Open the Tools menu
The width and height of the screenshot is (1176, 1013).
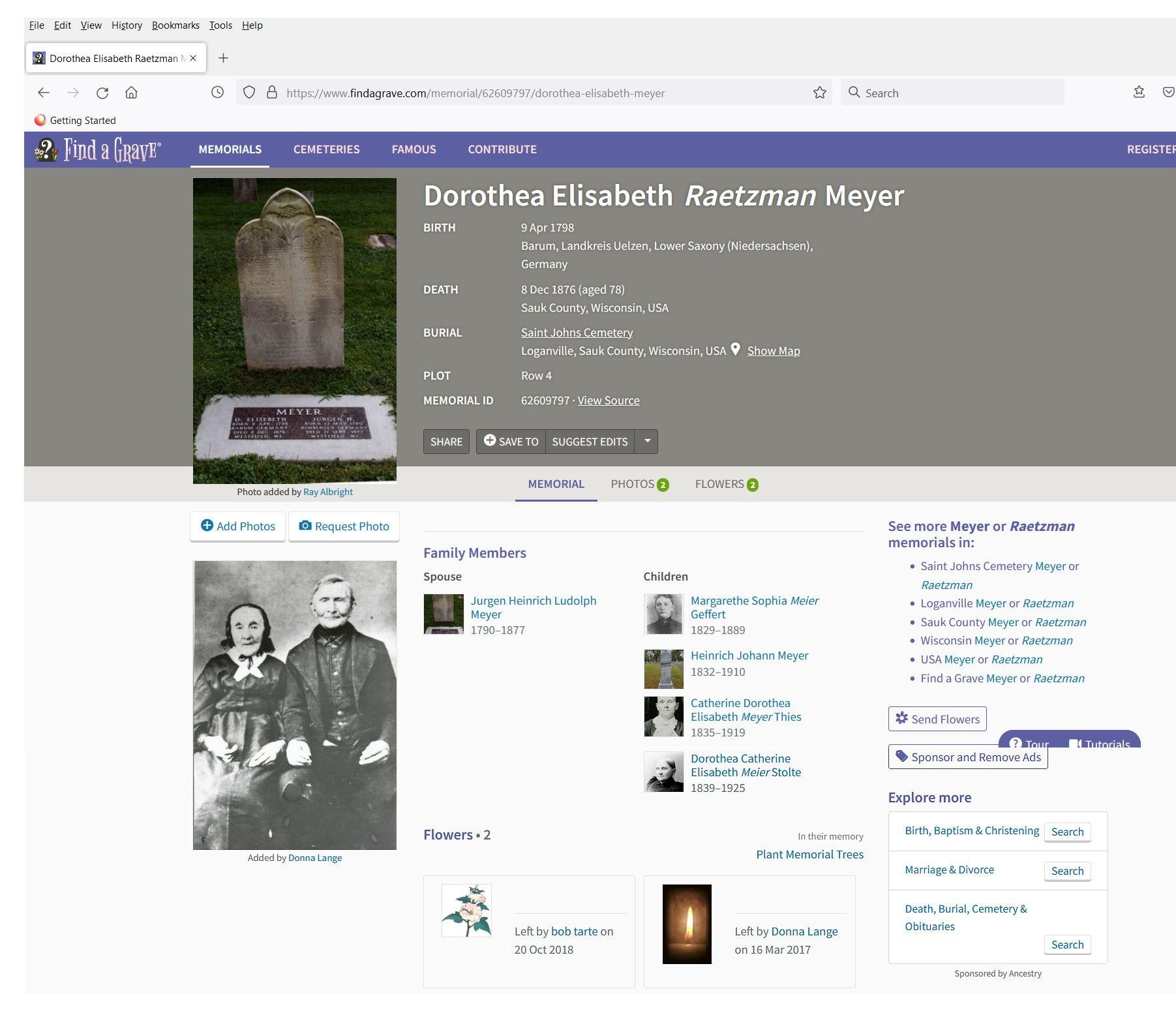pyautogui.click(x=220, y=25)
